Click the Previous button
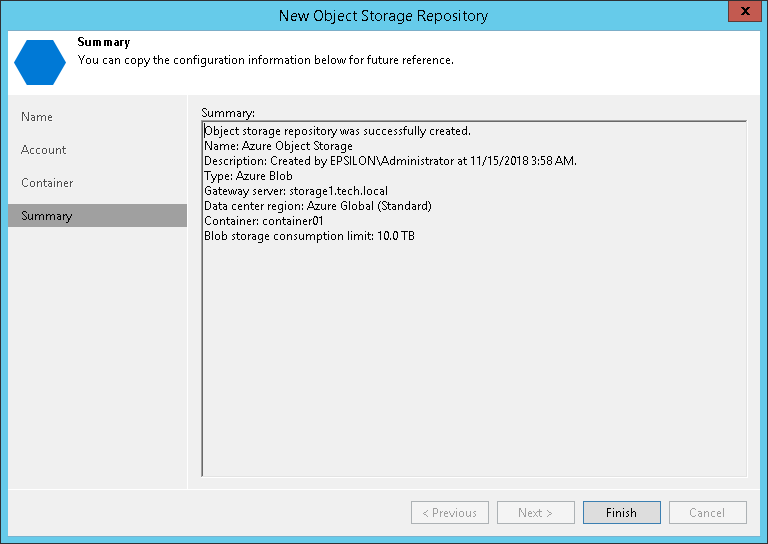The width and height of the screenshot is (768, 544). click(449, 513)
